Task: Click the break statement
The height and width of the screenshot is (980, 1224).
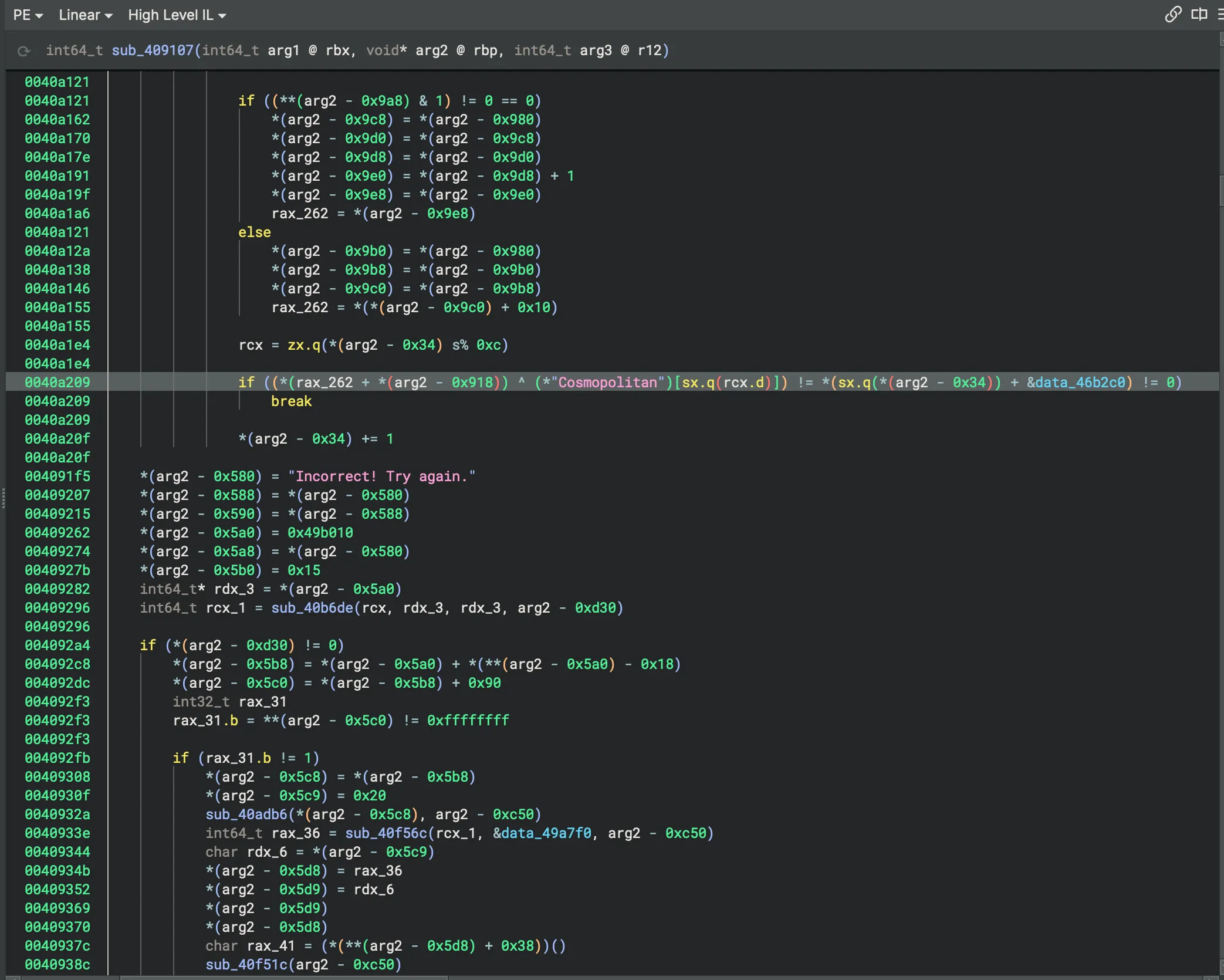Action: 292,401
